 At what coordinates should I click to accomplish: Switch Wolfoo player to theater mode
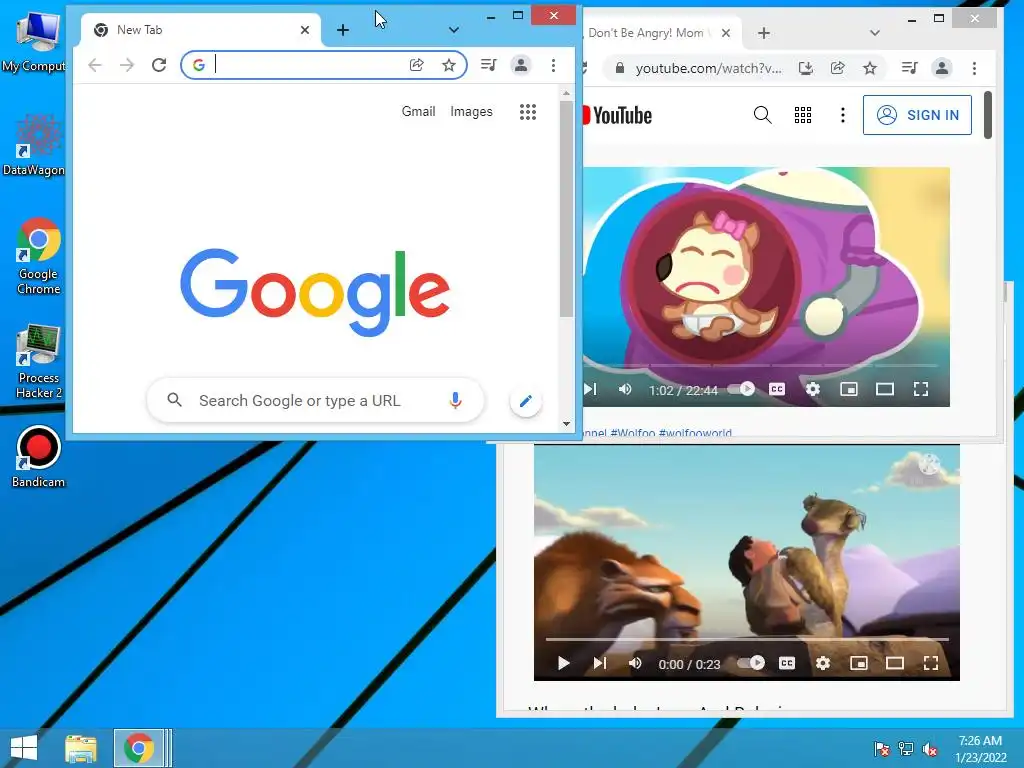pos(885,389)
